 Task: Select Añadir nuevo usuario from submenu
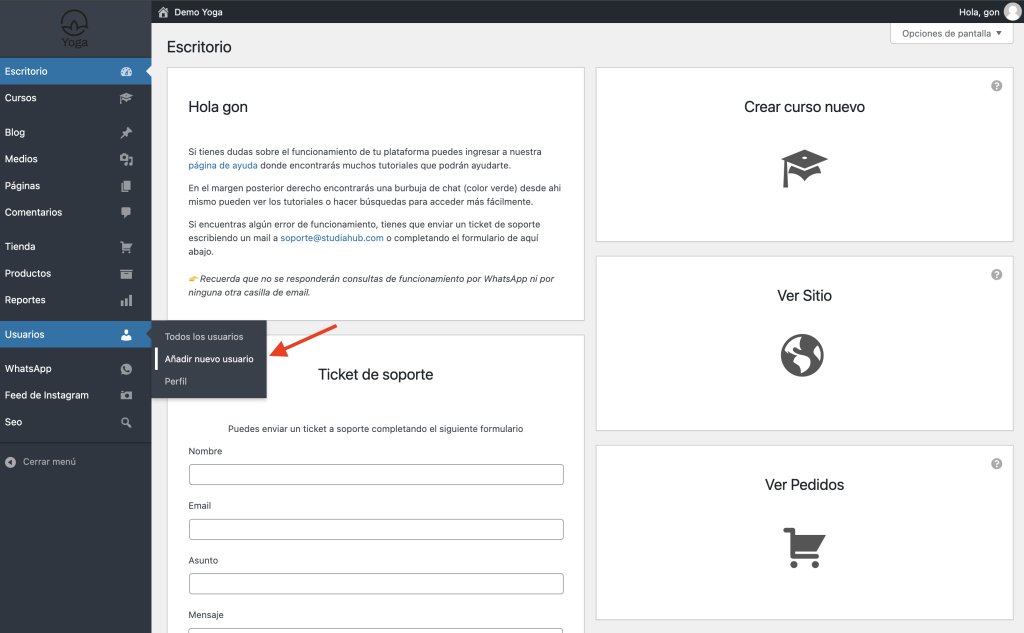click(x=209, y=359)
